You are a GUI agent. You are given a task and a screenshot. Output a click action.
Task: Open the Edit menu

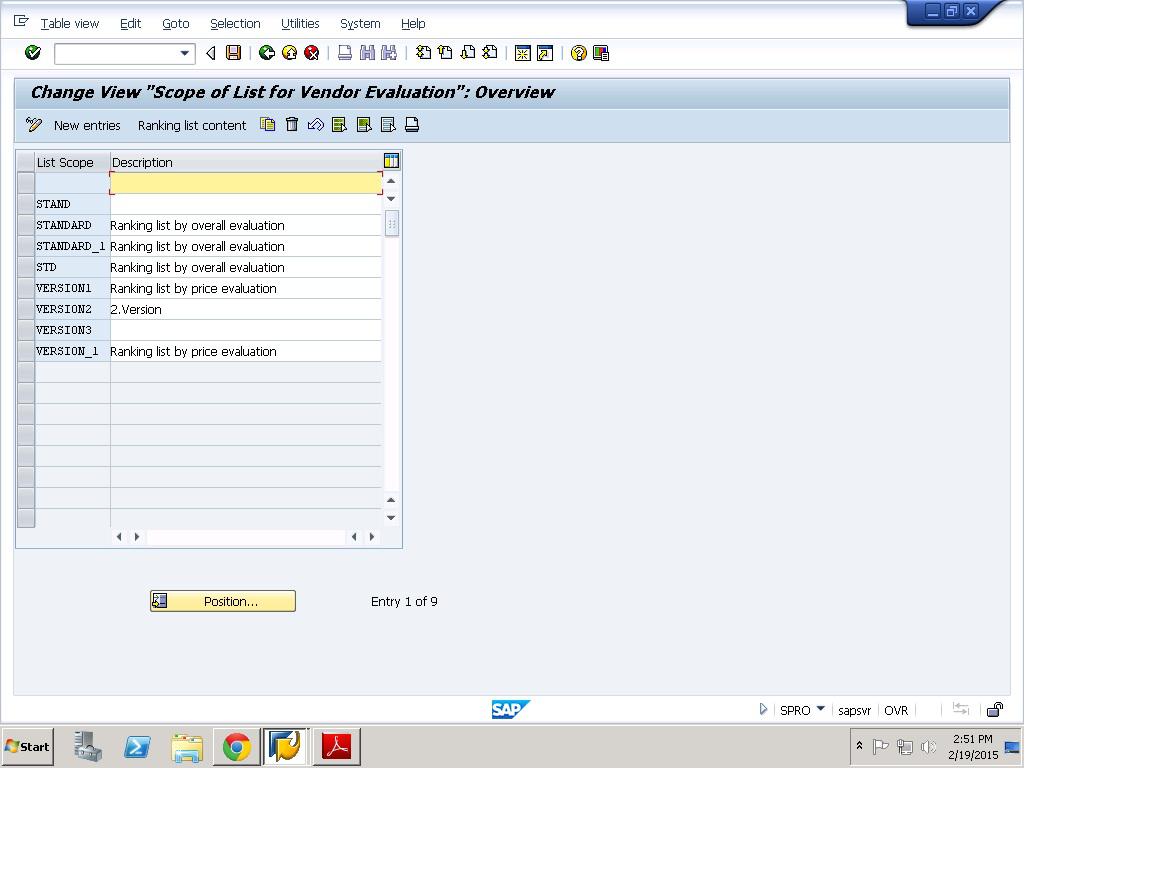[x=130, y=23]
